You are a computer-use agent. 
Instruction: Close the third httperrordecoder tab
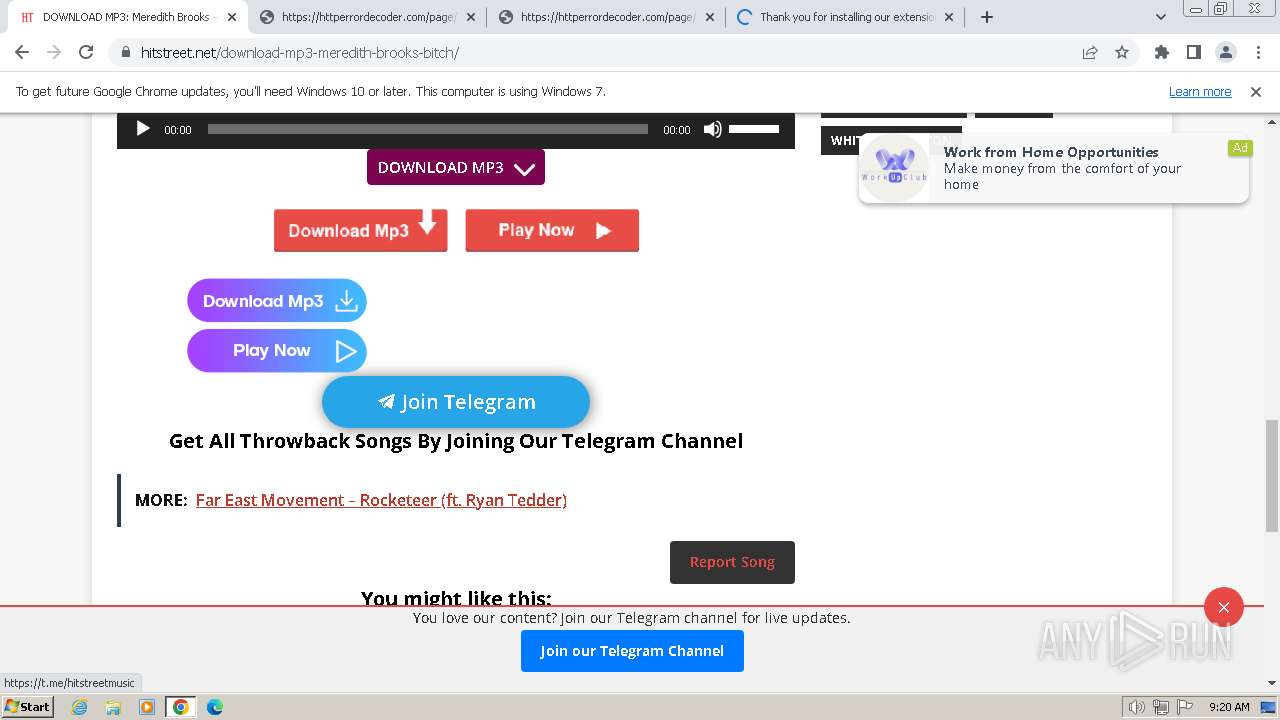click(710, 17)
